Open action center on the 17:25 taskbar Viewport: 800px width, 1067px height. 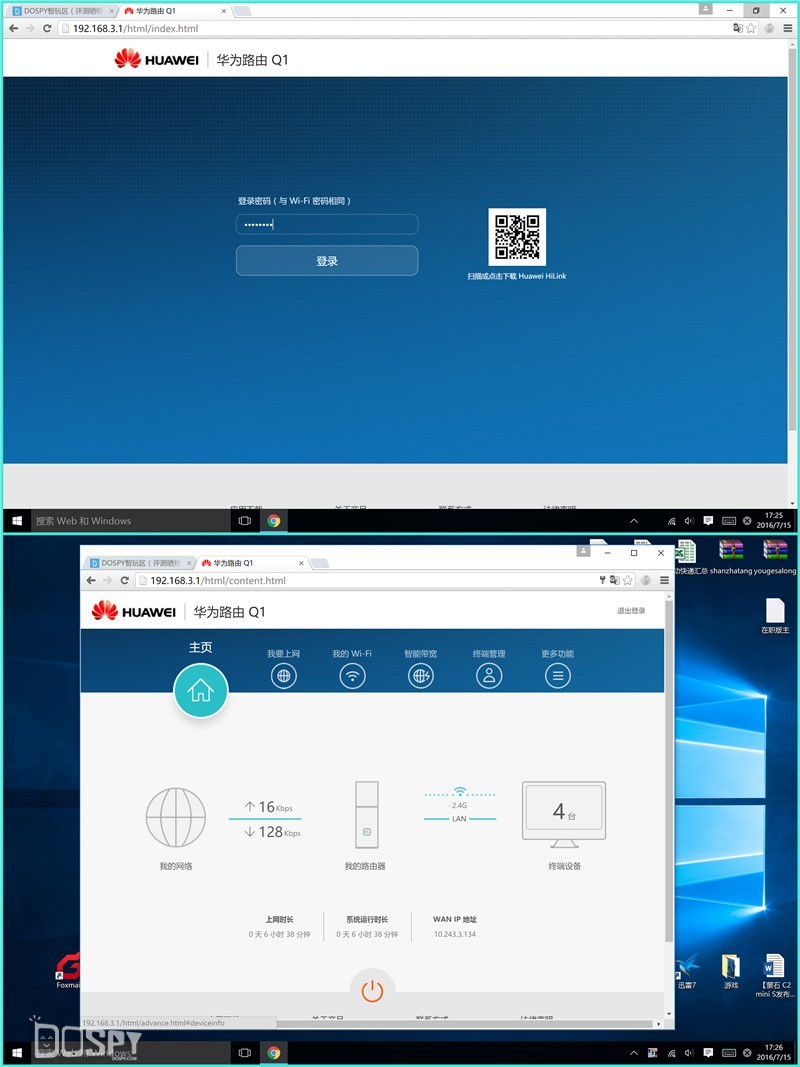point(708,521)
